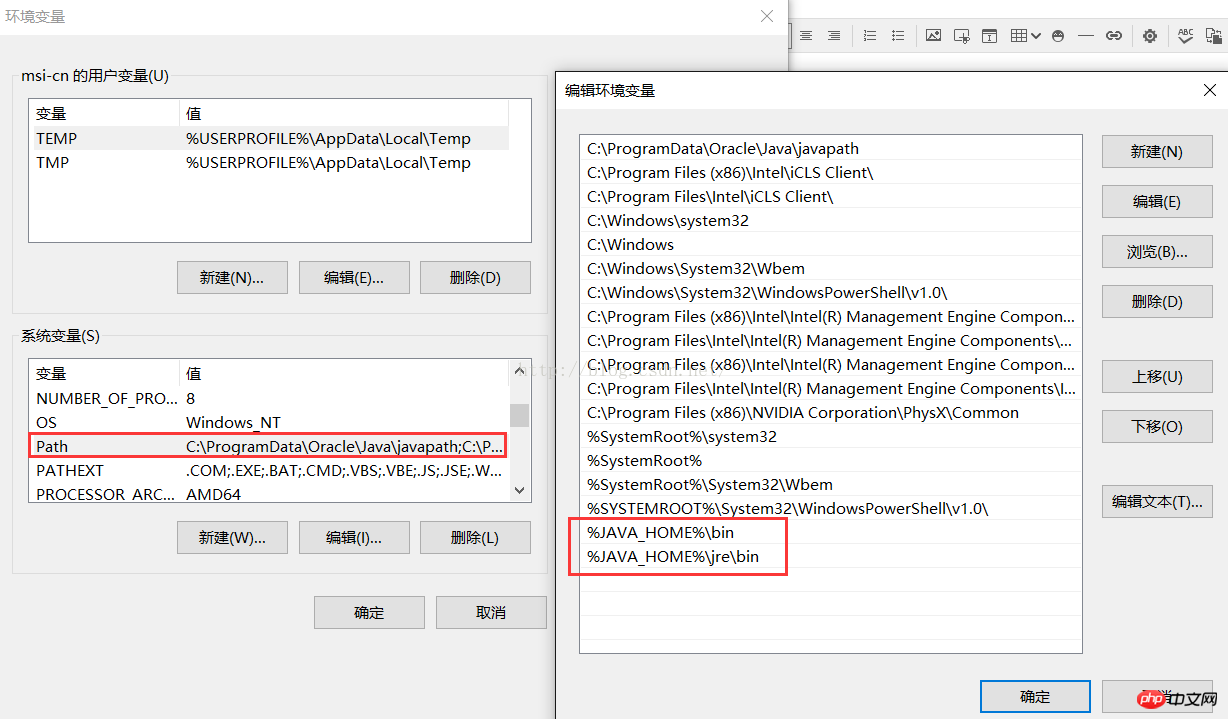
Task: Click 取消 in environment variables window
Action: click(491, 612)
